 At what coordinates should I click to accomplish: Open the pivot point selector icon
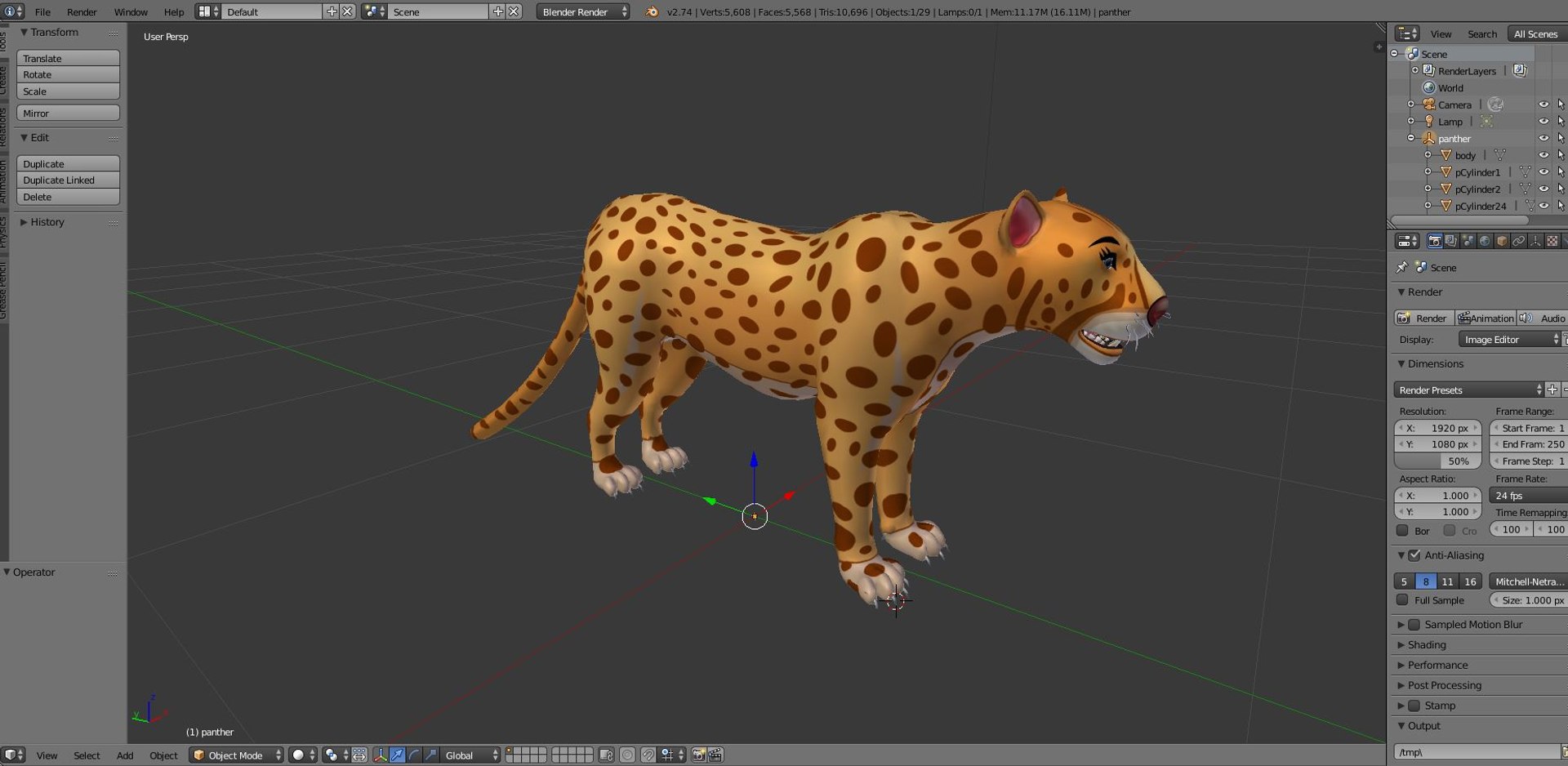(336, 755)
